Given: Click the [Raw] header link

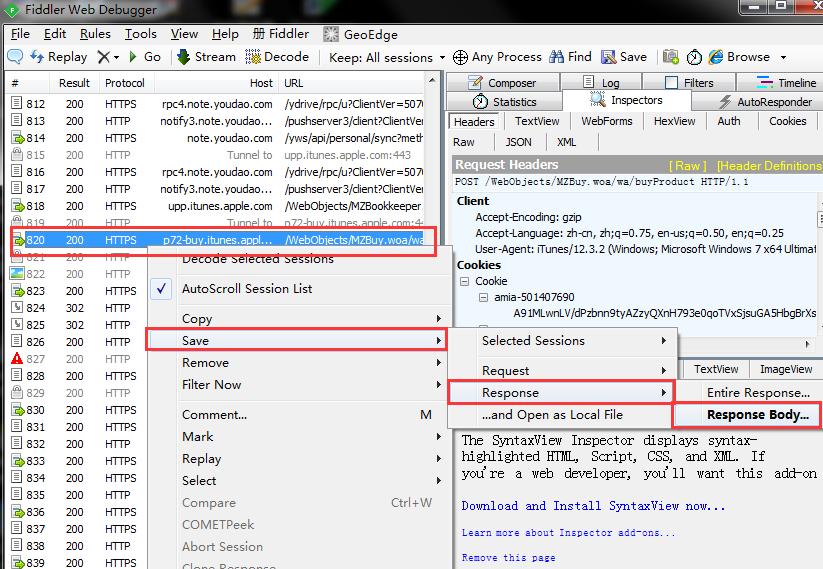Looking at the screenshot, I should click(x=688, y=166).
